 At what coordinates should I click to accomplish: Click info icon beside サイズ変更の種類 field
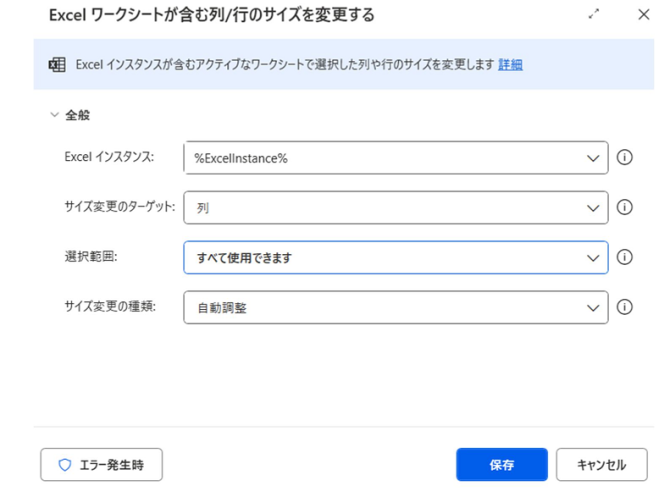[x=625, y=307]
